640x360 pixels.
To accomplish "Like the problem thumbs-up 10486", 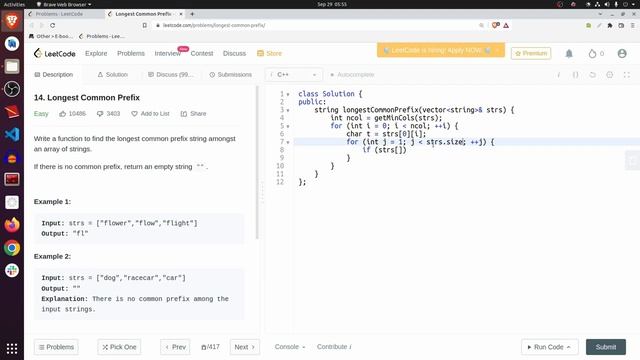I will coord(72,113).
